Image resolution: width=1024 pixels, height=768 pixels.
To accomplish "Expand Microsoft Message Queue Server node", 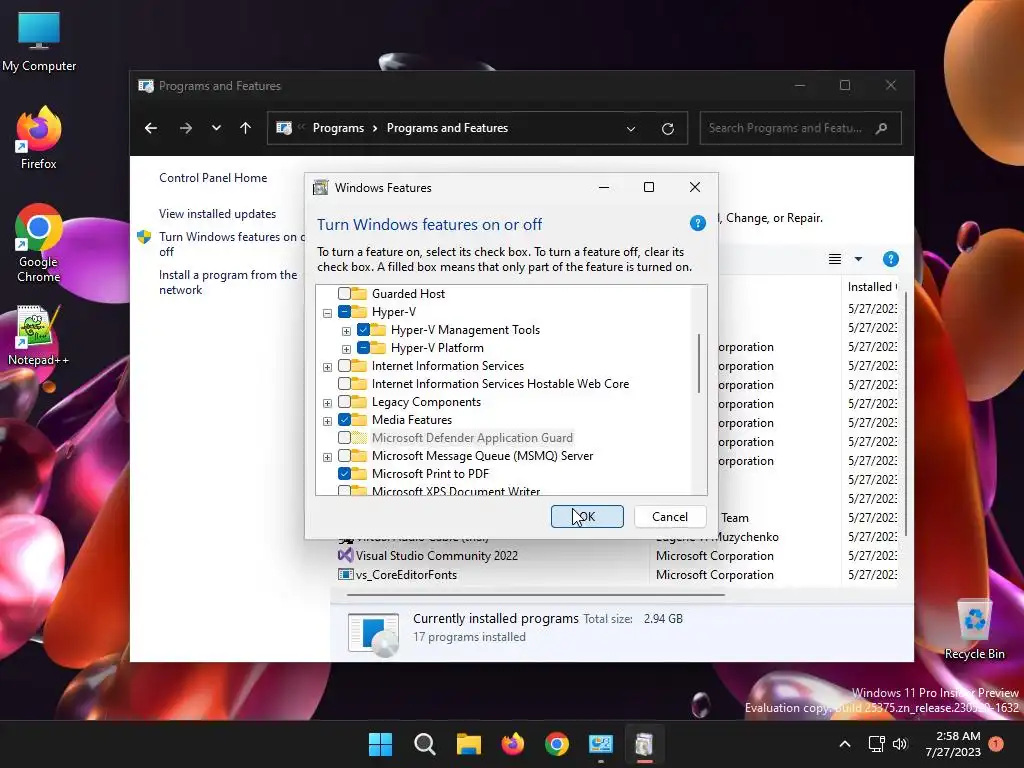I will click(x=327, y=457).
